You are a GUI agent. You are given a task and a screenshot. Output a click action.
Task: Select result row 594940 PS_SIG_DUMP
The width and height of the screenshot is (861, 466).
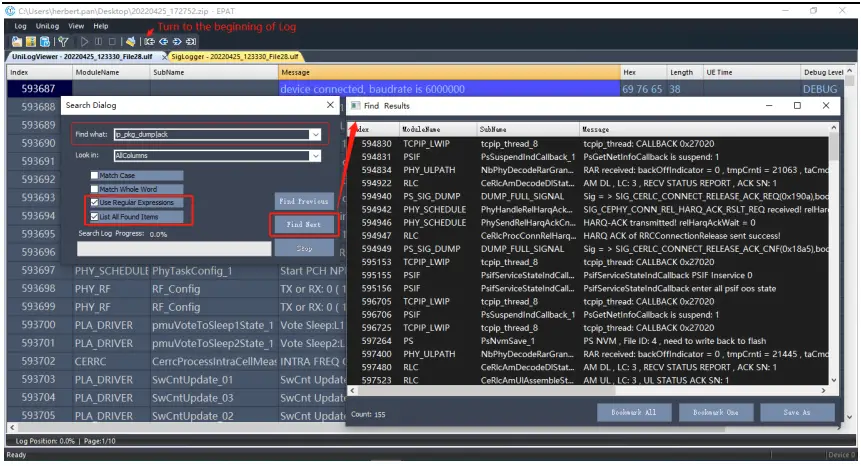click(588, 196)
